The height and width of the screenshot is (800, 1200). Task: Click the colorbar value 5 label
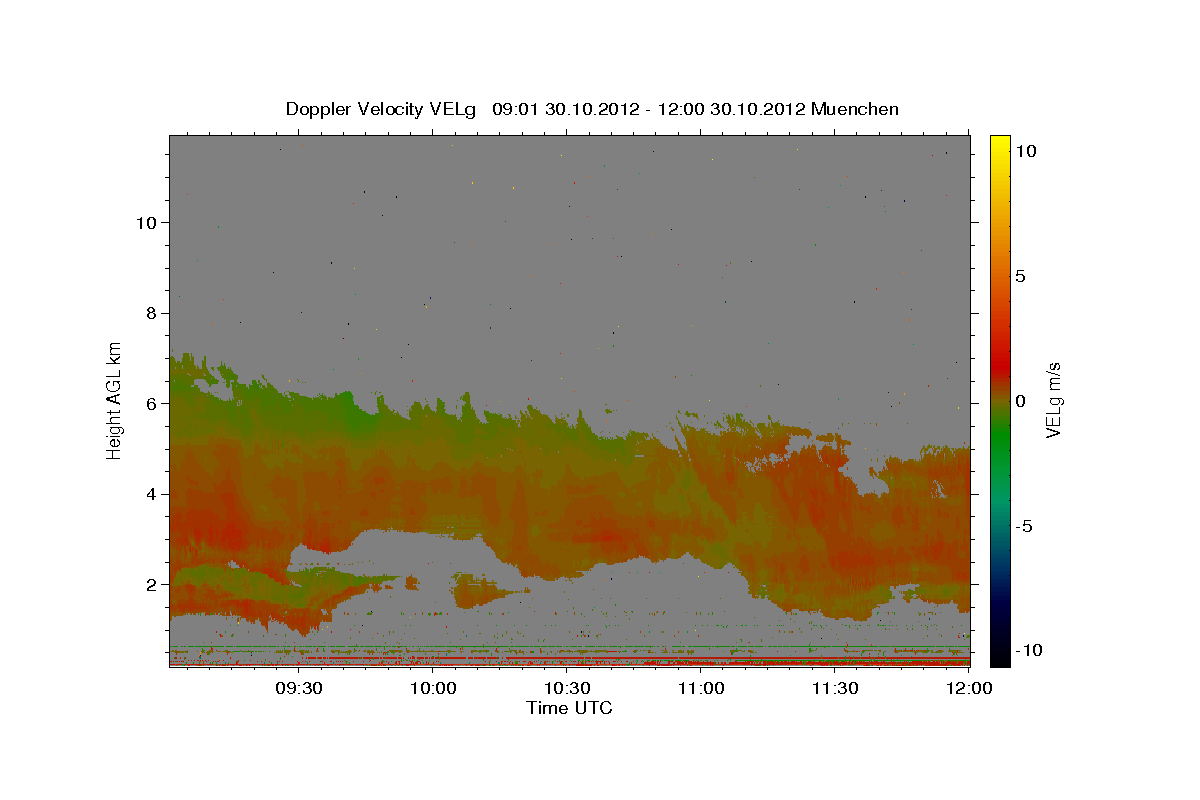coord(1020,276)
